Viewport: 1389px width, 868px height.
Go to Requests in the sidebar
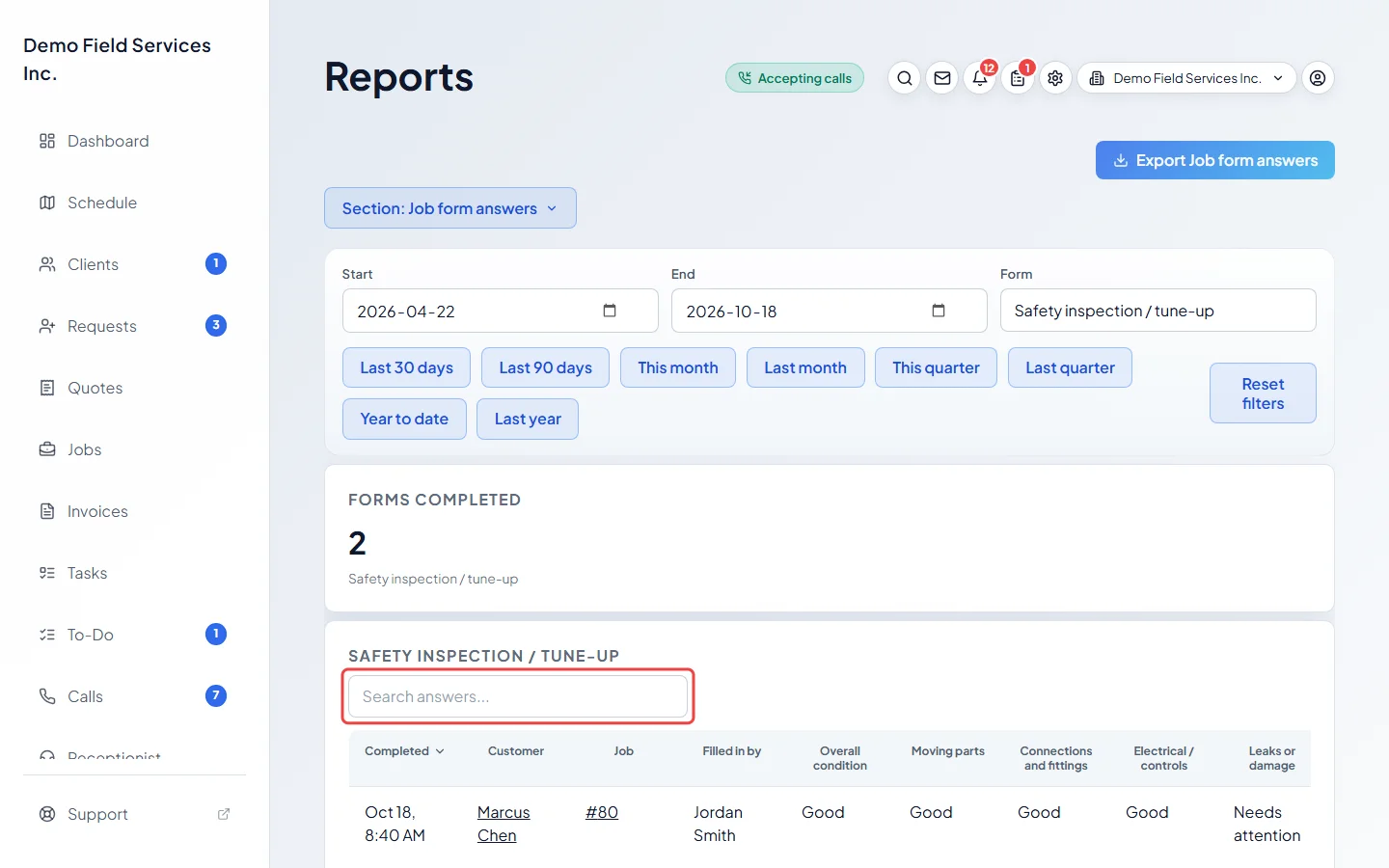(135, 326)
